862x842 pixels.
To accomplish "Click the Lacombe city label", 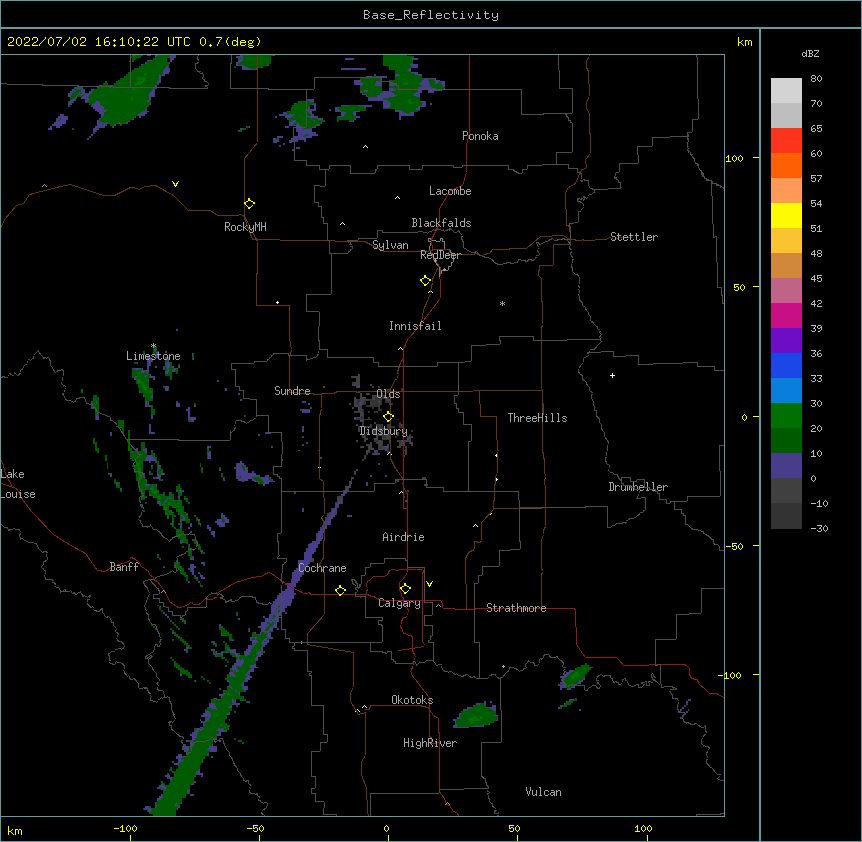I will click(x=450, y=191).
